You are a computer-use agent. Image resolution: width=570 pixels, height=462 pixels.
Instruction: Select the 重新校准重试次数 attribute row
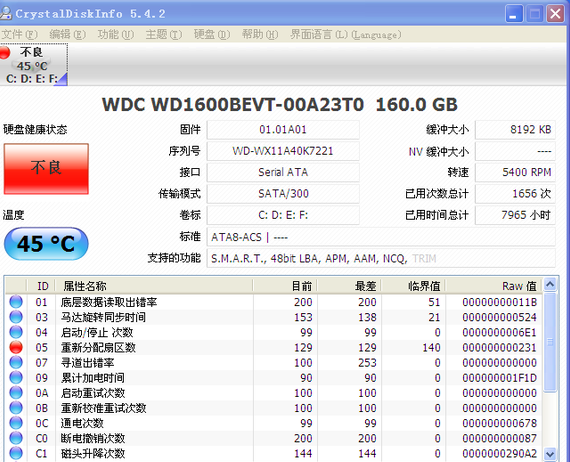pyautogui.click(x=274, y=408)
